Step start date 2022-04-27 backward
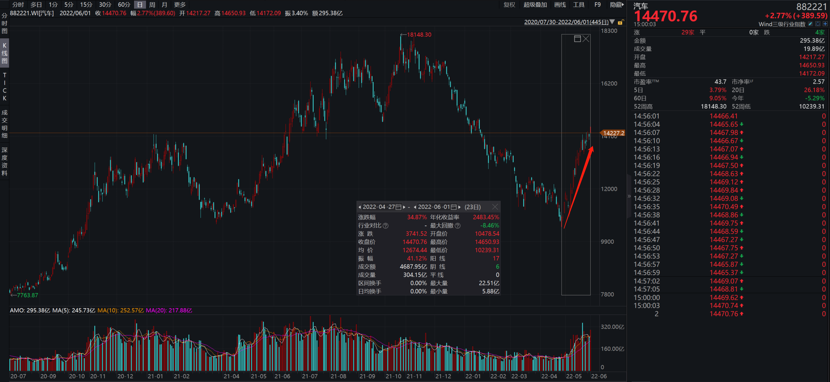 click(359, 207)
